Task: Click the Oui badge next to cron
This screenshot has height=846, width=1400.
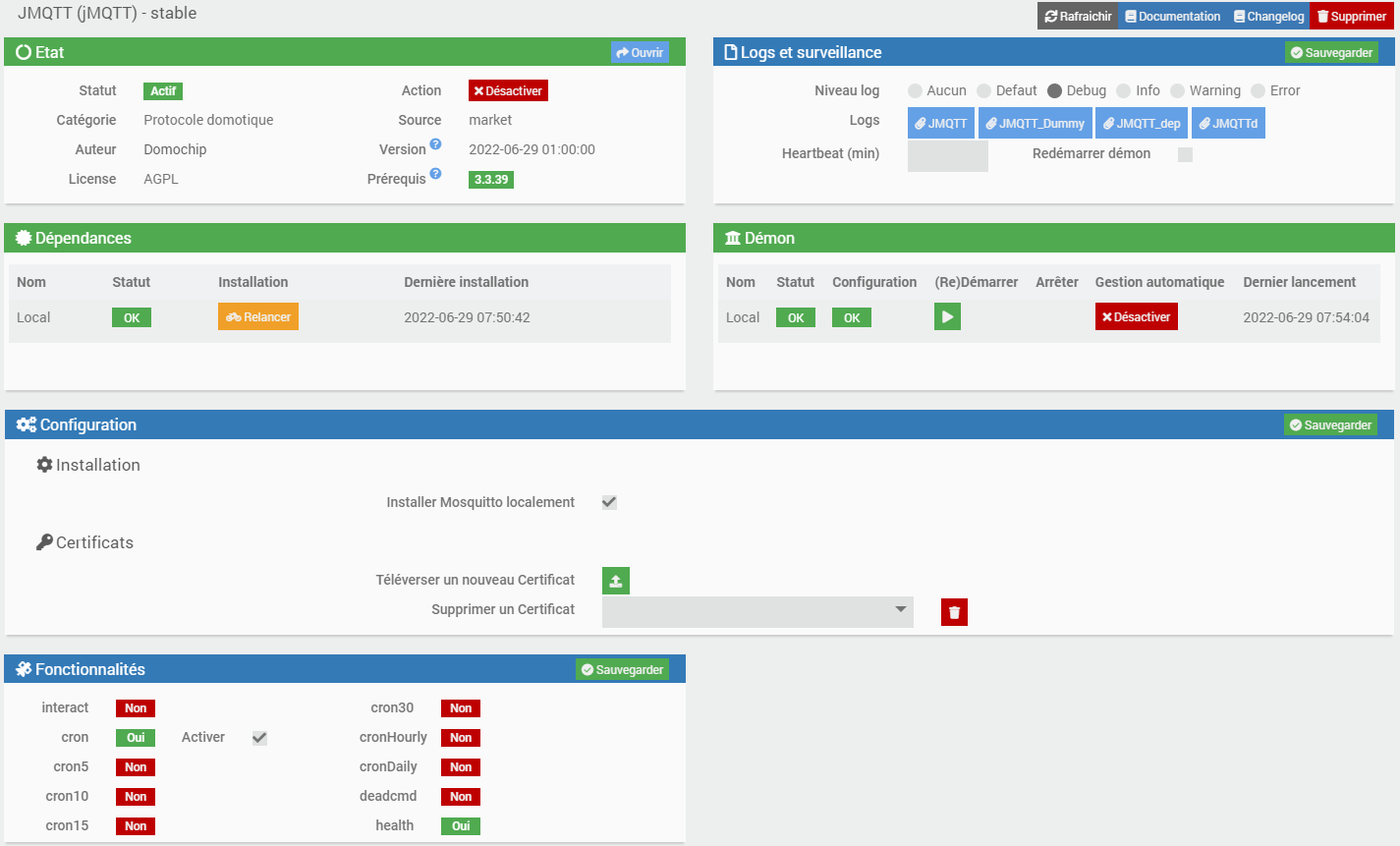Action: (x=136, y=738)
